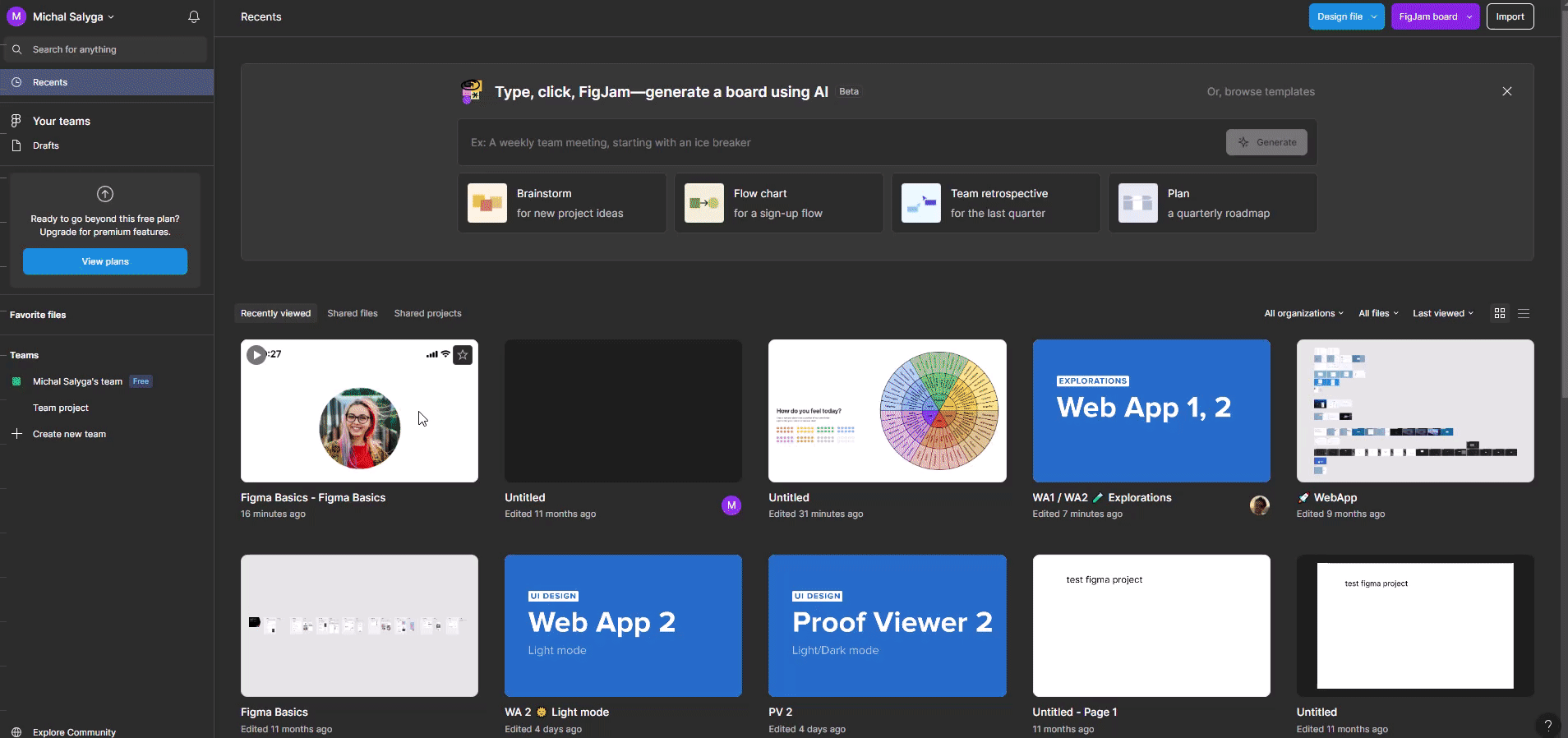
Task: Click the Michal Salyga profile avatar
Action: coord(16,16)
